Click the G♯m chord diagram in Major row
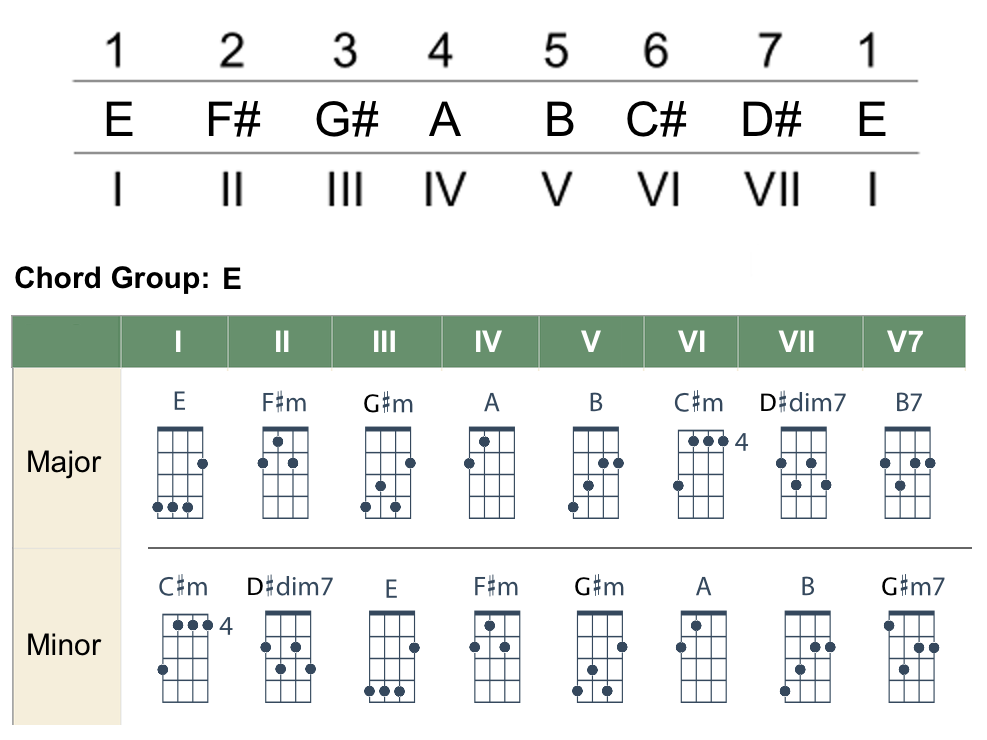 point(388,472)
